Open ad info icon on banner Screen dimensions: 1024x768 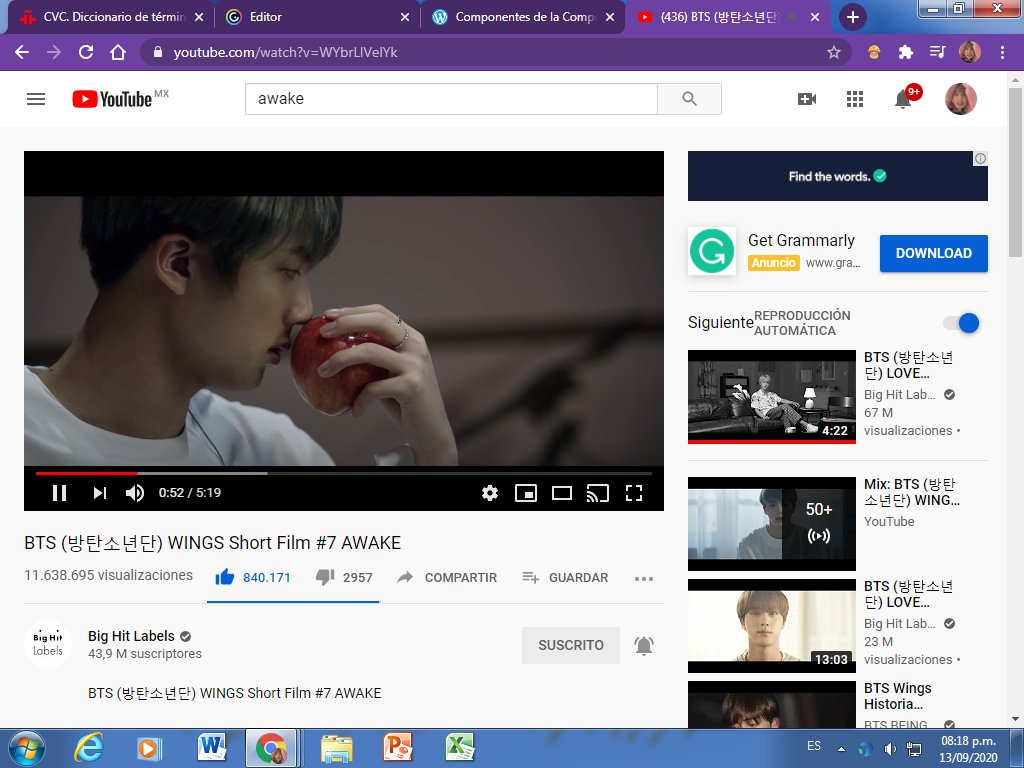[x=980, y=159]
